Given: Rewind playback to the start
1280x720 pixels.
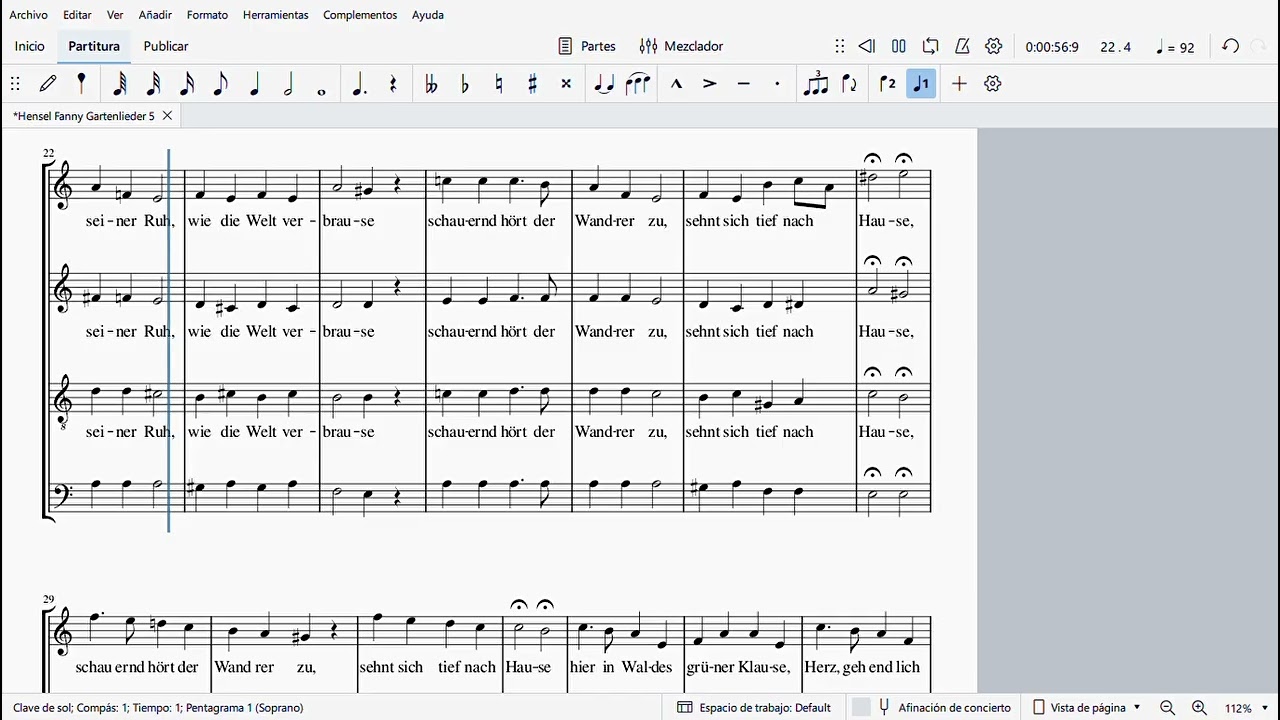Looking at the screenshot, I should [x=867, y=46].
